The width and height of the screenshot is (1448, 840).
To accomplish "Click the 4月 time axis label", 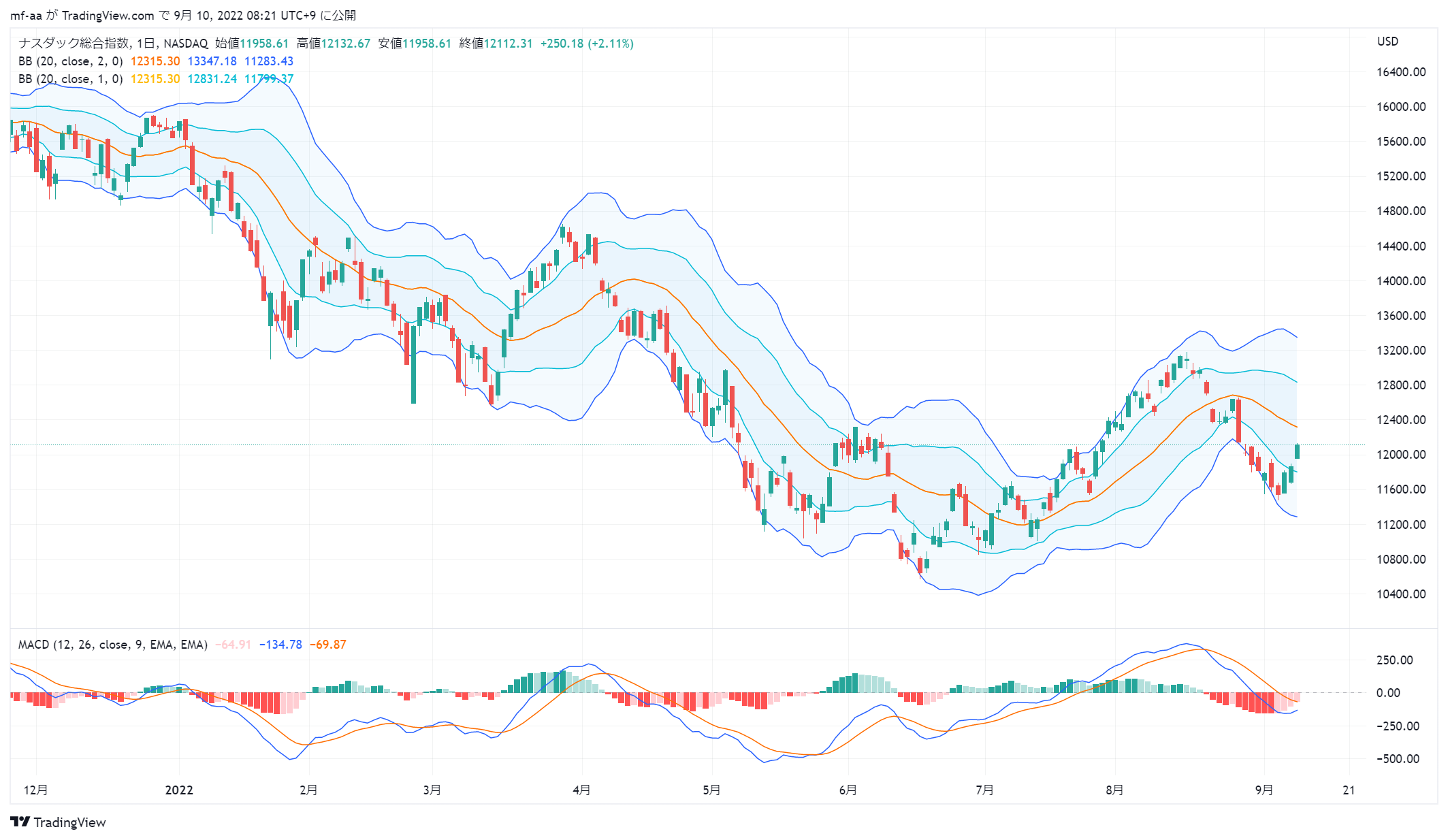I will click(581, 790).
